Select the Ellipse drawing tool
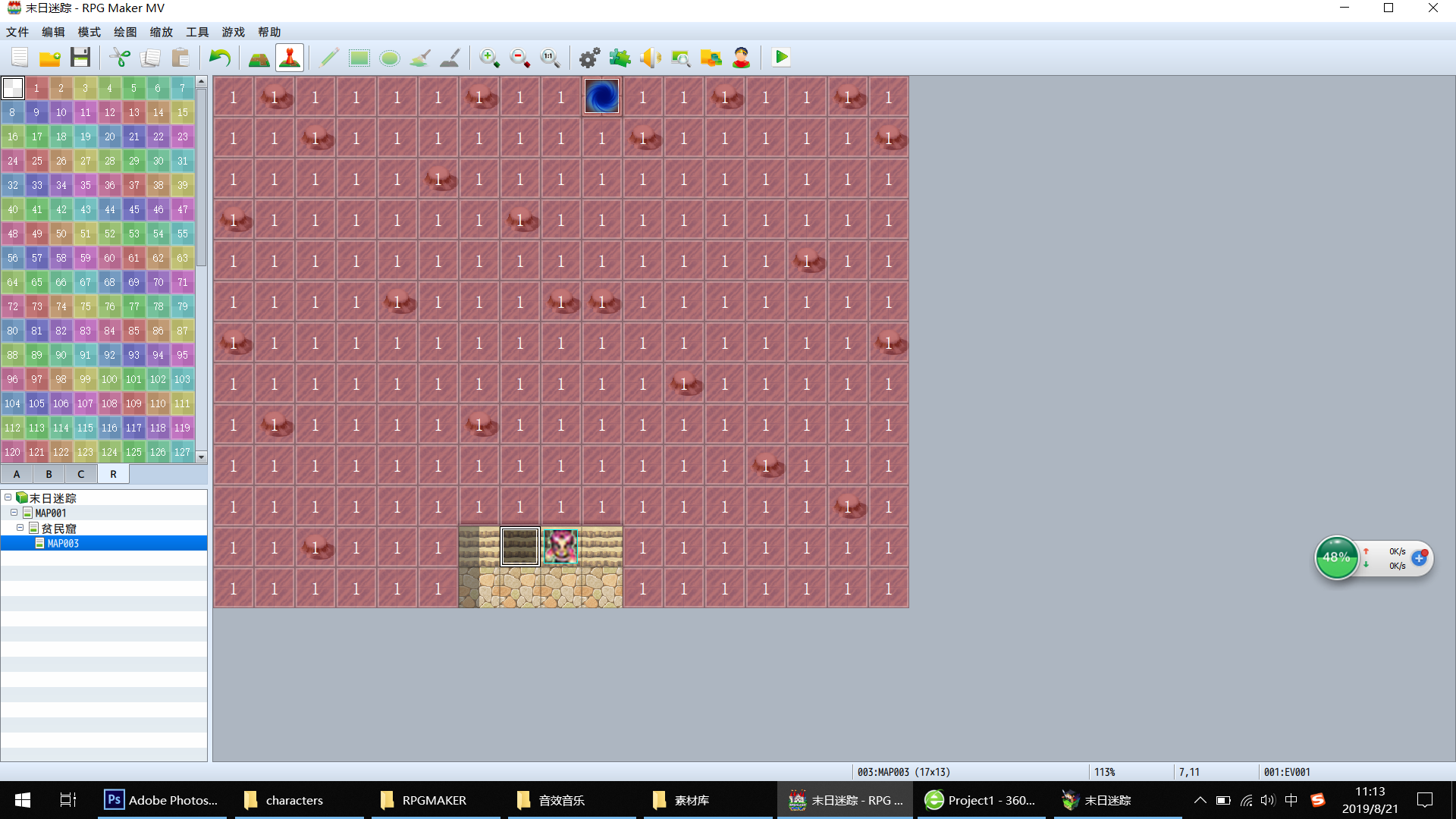The image size is (1456, 819). [x=390, y=58]
